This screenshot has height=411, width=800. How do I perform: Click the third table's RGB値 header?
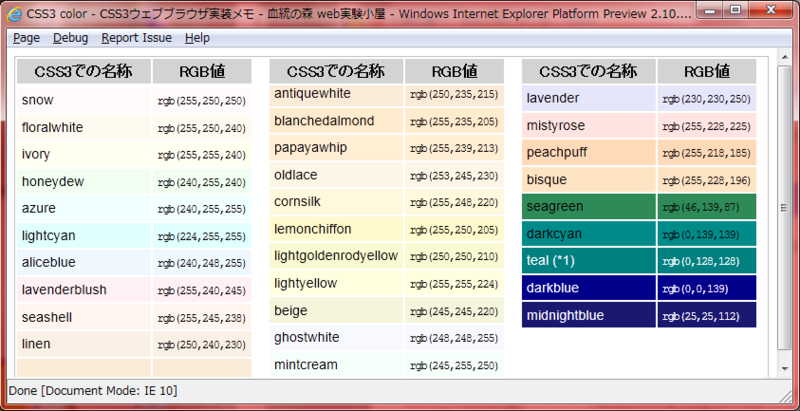point(707,71)
